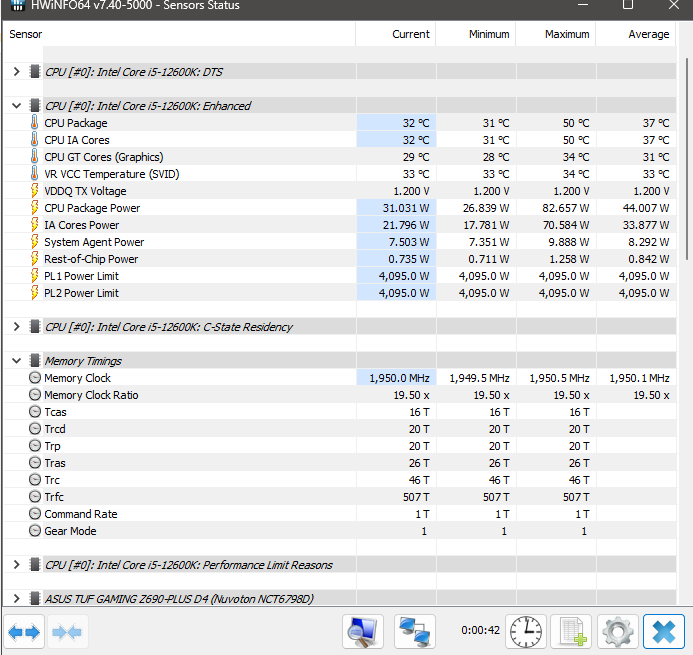Close sensors with blue X button
Viewport: 693px width, 655px height.
[x=664, y=632]
